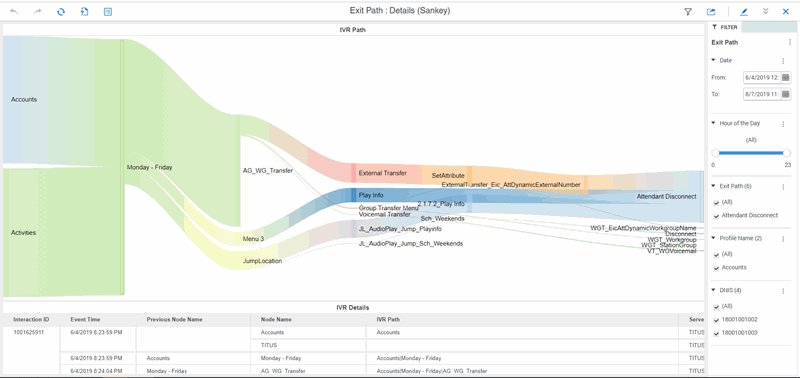Collapse the Hour of the Day section

[714, 123]
